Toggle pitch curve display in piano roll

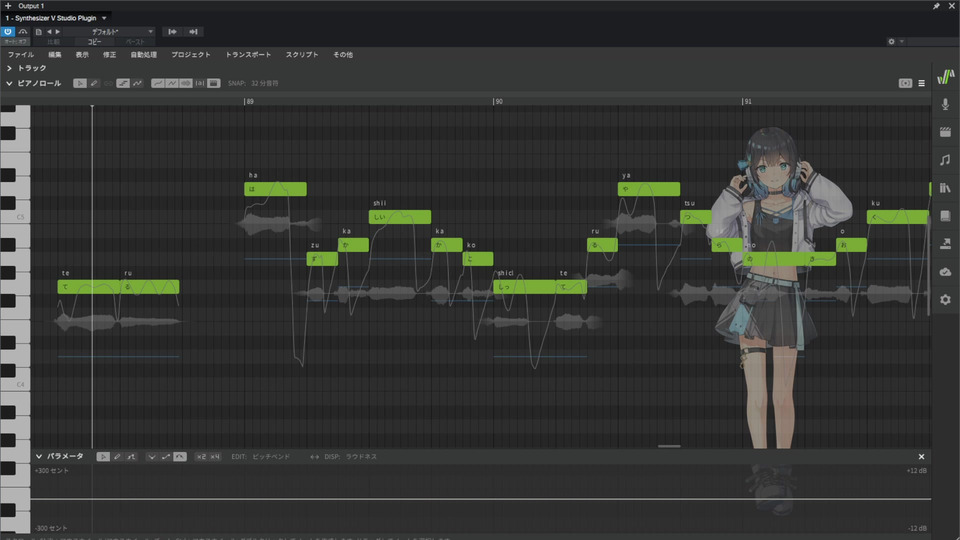(x=158, y=83)
